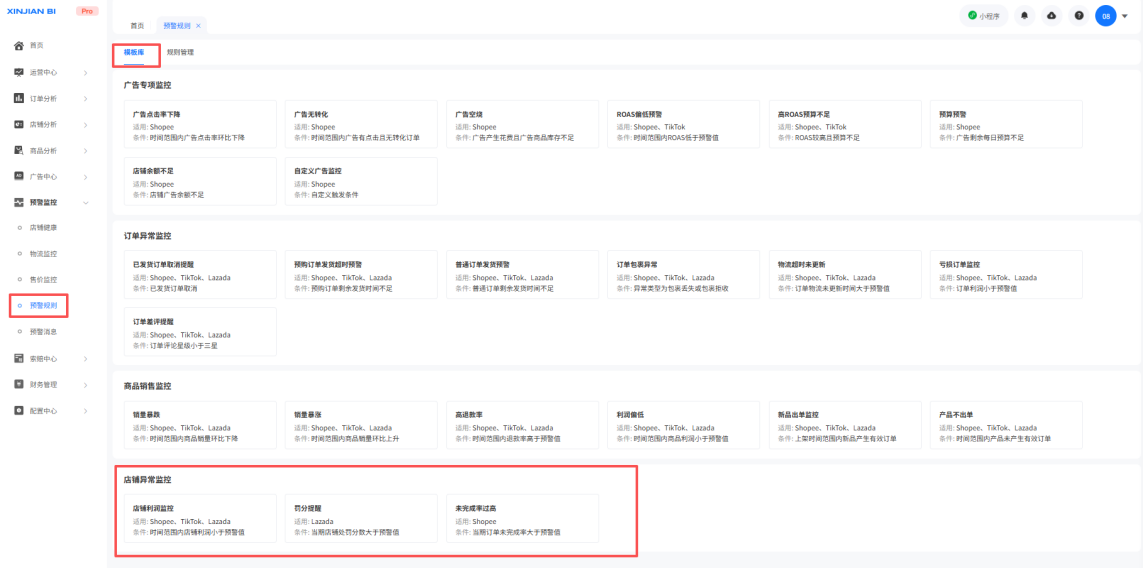Switch to the 规则管理 tab
Image resolution: width=1143 pixels, height=568 pixels.
pos(180,52)
